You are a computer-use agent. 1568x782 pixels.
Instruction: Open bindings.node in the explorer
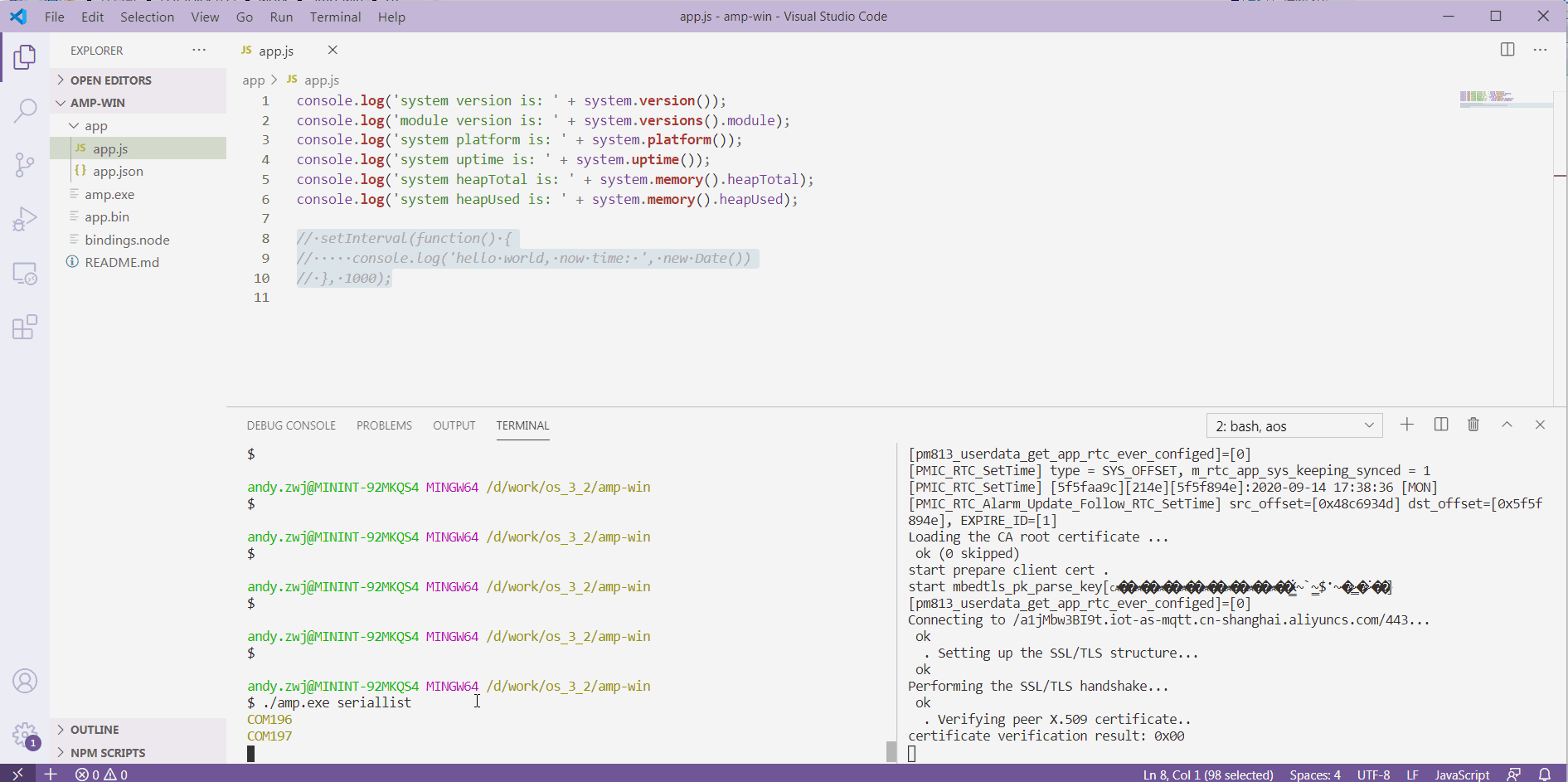click(138, 240)
